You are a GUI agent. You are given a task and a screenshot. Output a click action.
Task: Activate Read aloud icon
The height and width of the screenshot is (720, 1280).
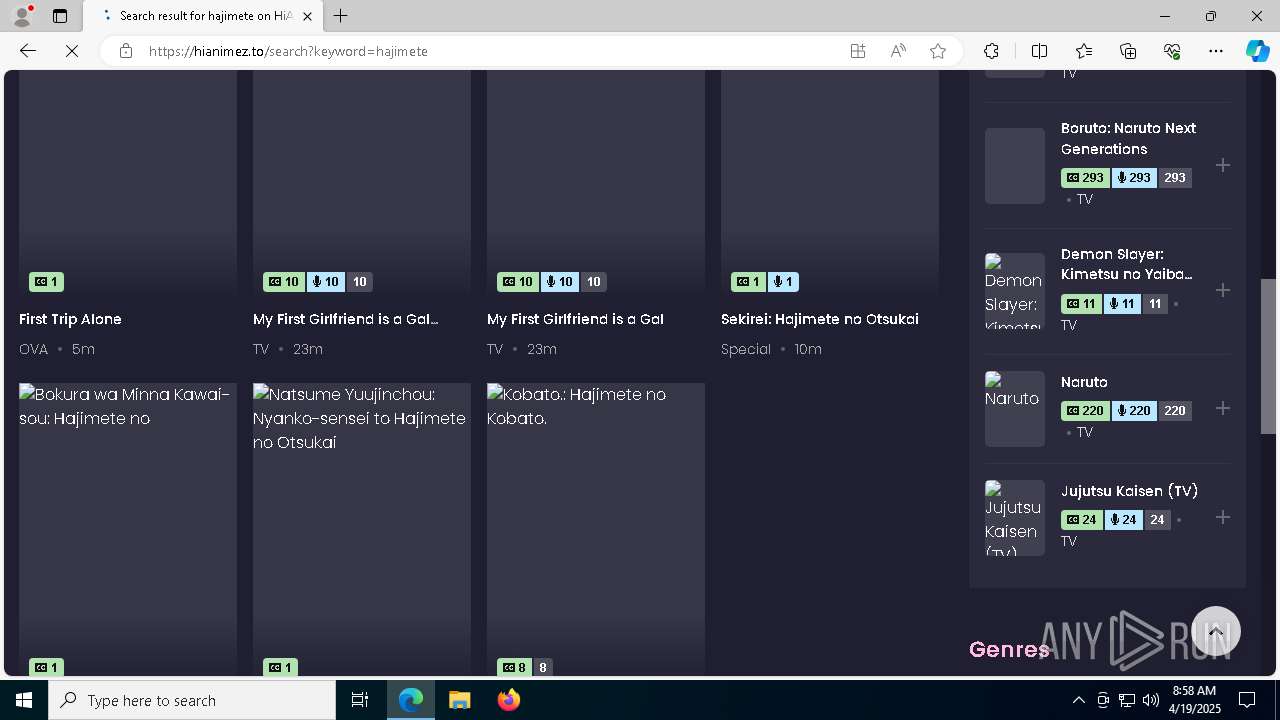[x=898, y=51]
